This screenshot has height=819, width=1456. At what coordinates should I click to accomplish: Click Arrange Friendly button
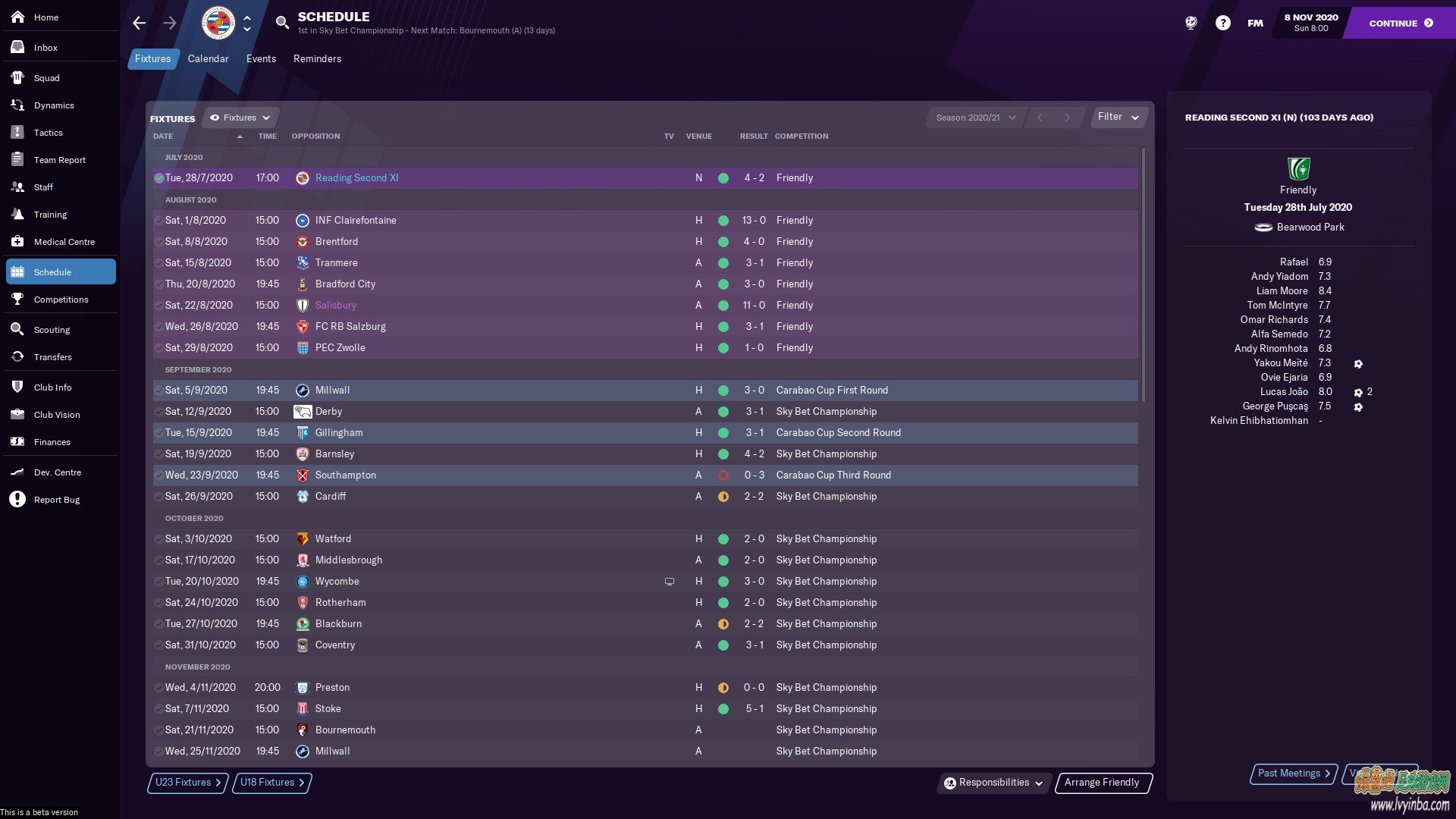(x=1103, y=783)
